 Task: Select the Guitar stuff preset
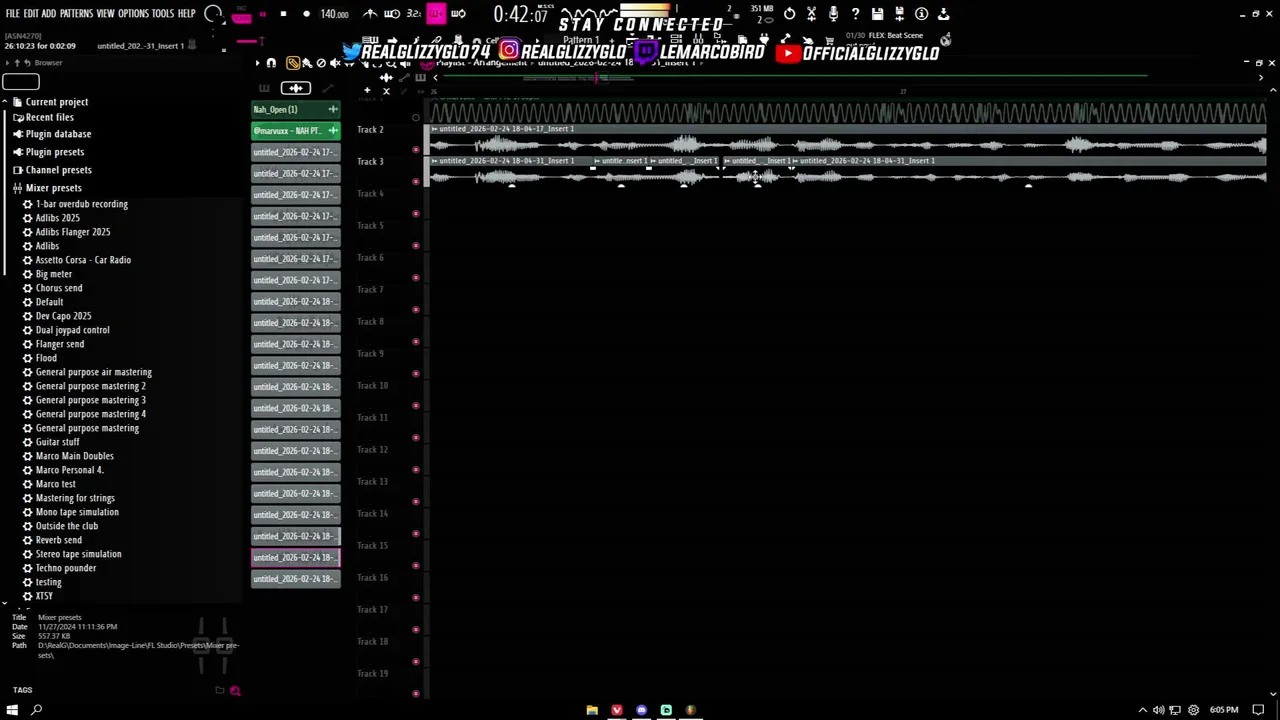tap(57, 442)
